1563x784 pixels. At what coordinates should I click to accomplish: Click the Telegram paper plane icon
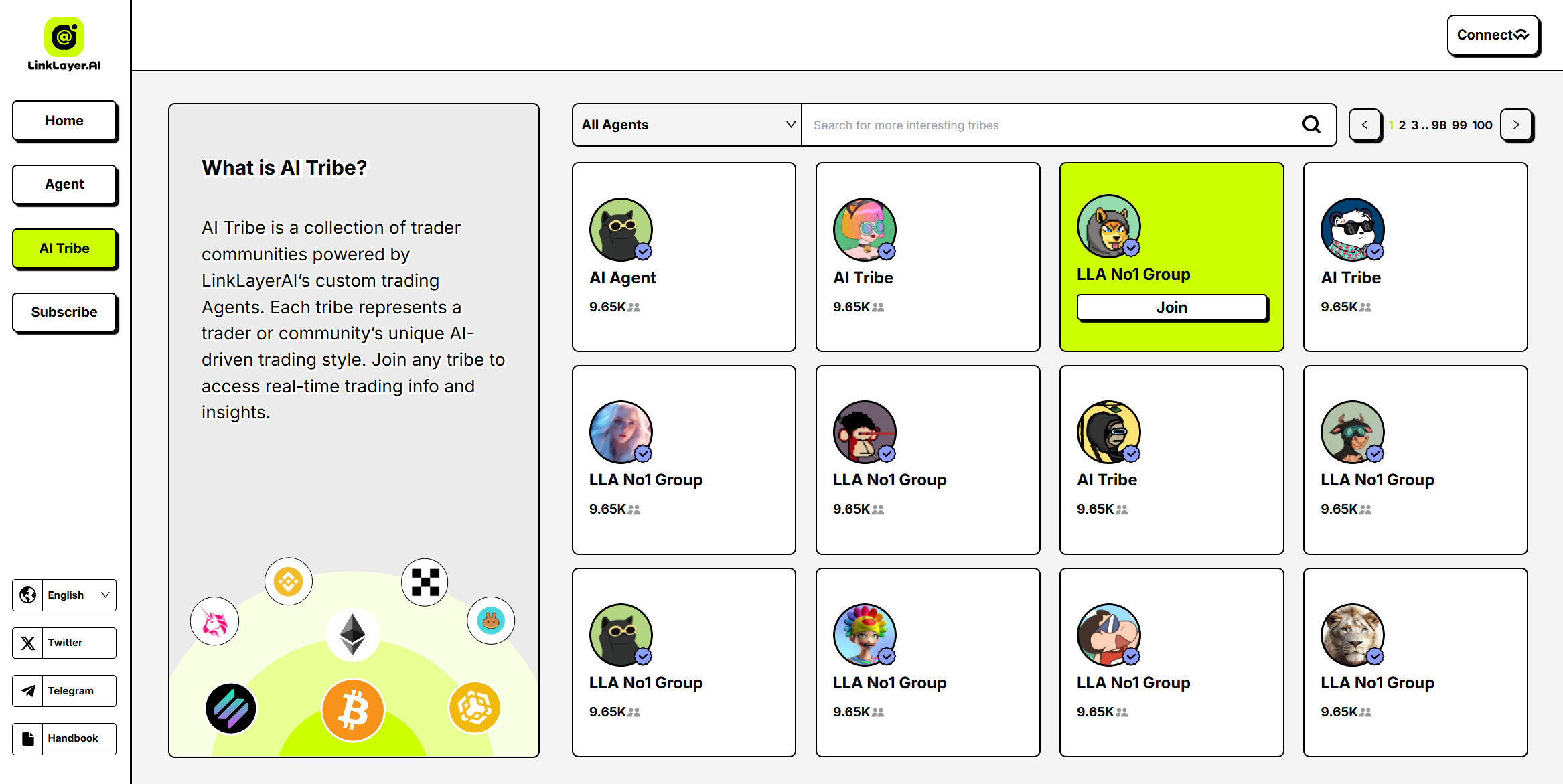click(27, 691)
